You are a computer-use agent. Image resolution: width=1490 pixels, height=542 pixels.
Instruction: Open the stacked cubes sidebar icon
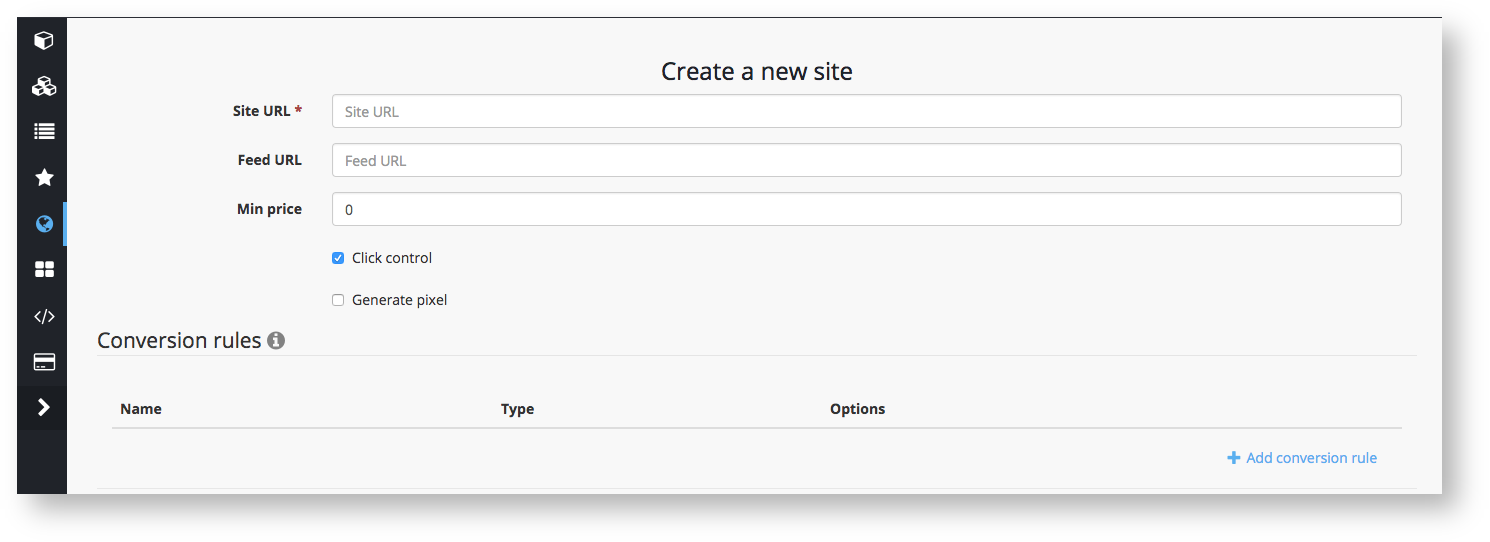43,86
